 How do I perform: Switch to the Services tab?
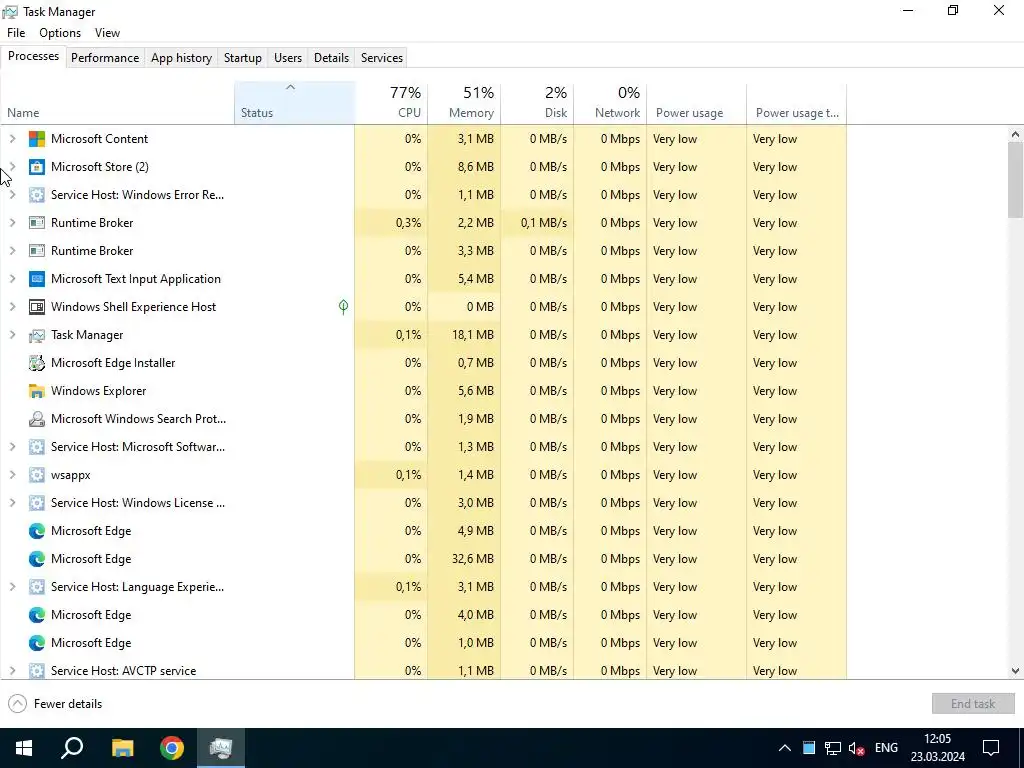pos(382,57)
